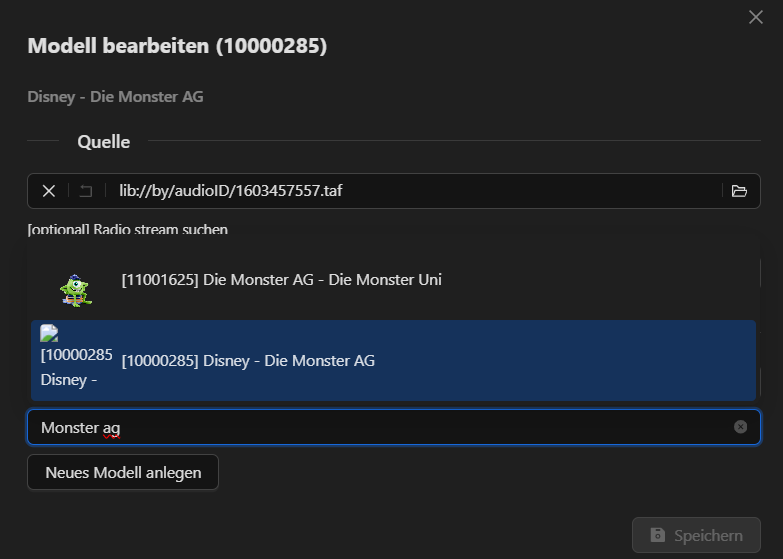
Task: Click the gray Disney - Die Monster AG subtitle
Action: [115, 97]
